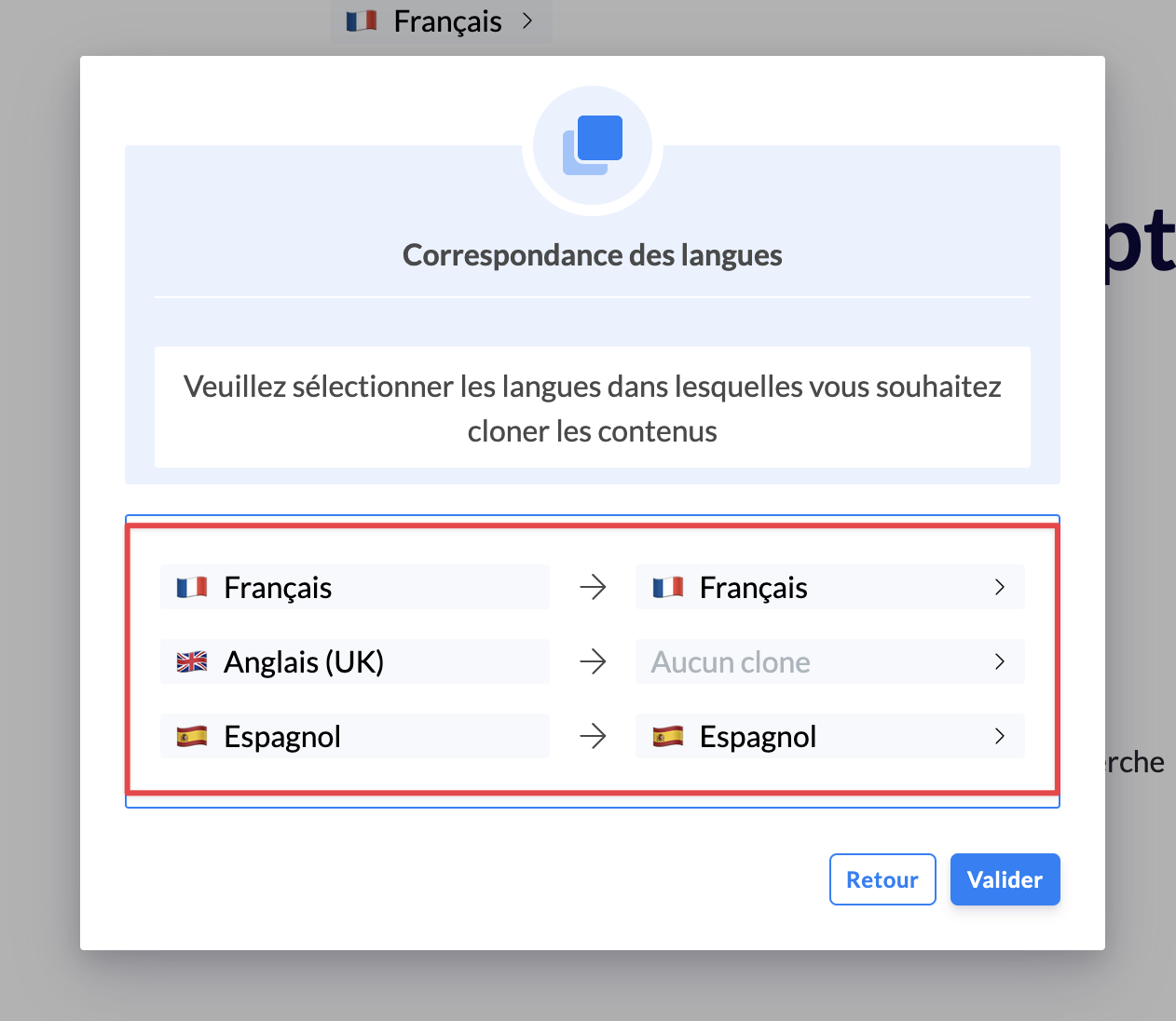
Task: Click the Spanish flag in source row
Action: tap(192, 737)
